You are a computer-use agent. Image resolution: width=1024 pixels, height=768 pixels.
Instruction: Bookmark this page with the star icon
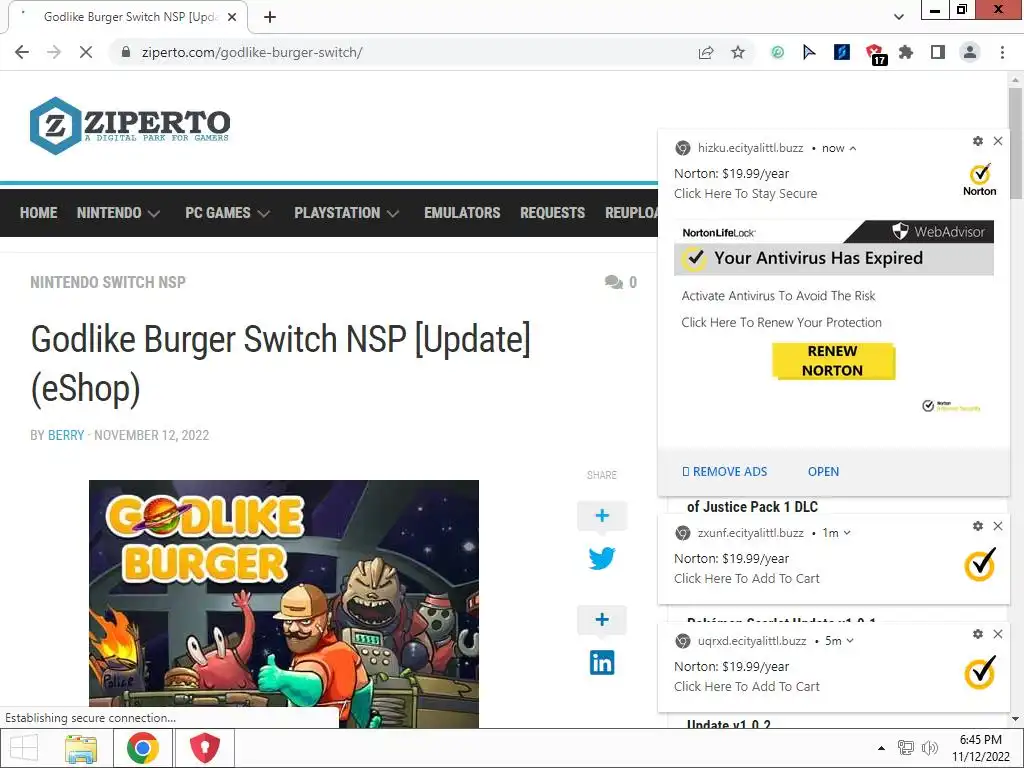pyautogui.click(x=738, y=52)
